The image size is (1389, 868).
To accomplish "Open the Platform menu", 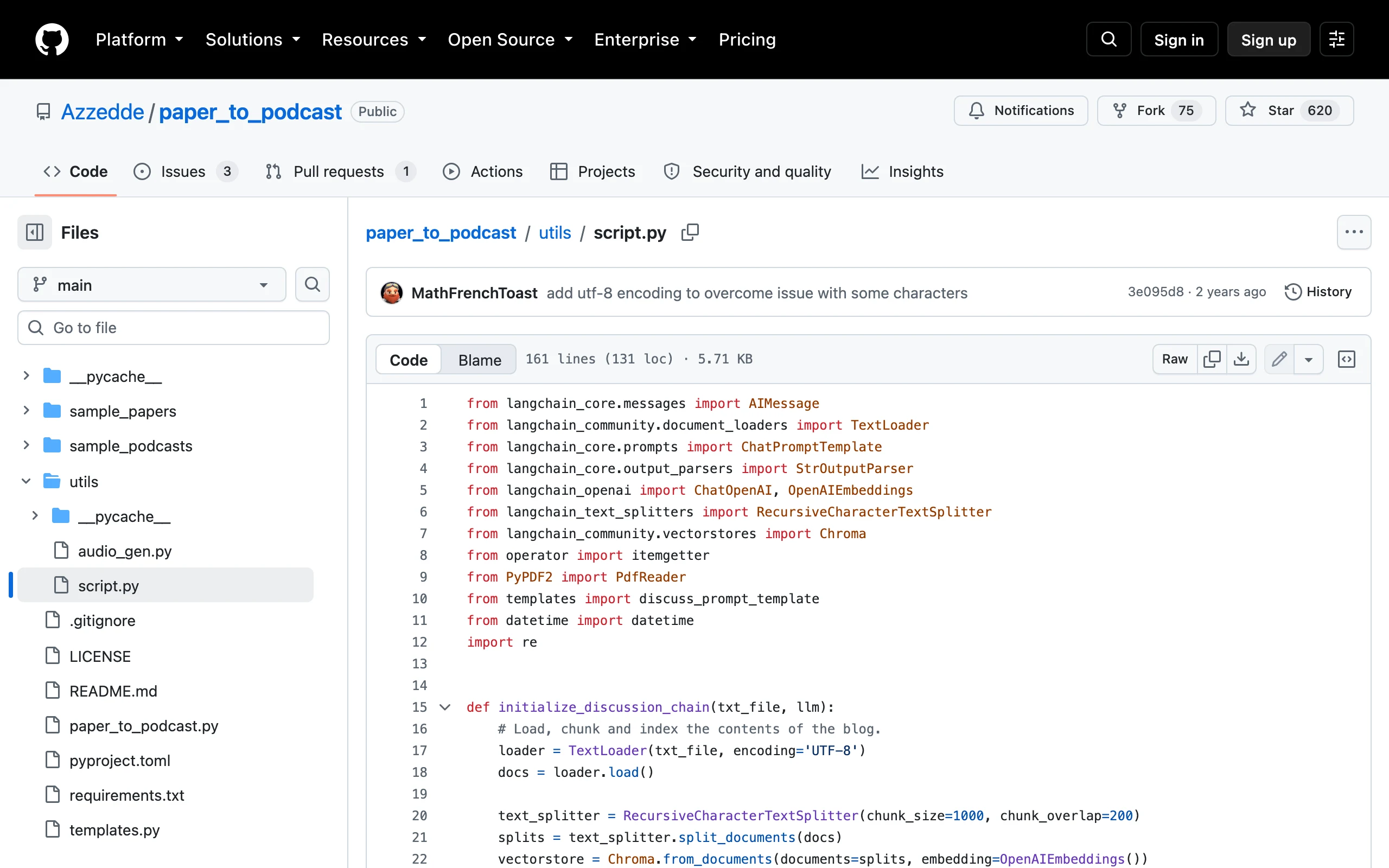I will point(139,40).
